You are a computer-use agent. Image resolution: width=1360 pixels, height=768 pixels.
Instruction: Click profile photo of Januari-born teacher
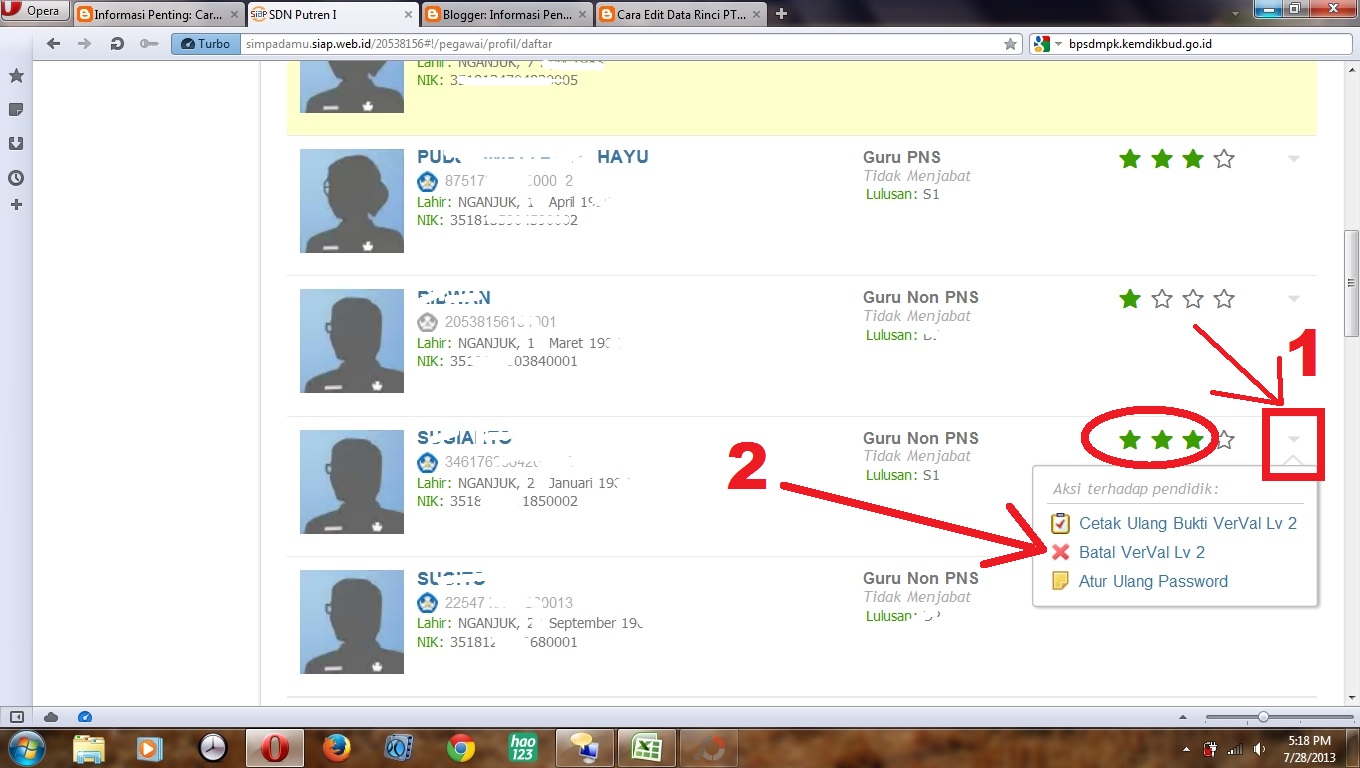click(x=352, y=482)
